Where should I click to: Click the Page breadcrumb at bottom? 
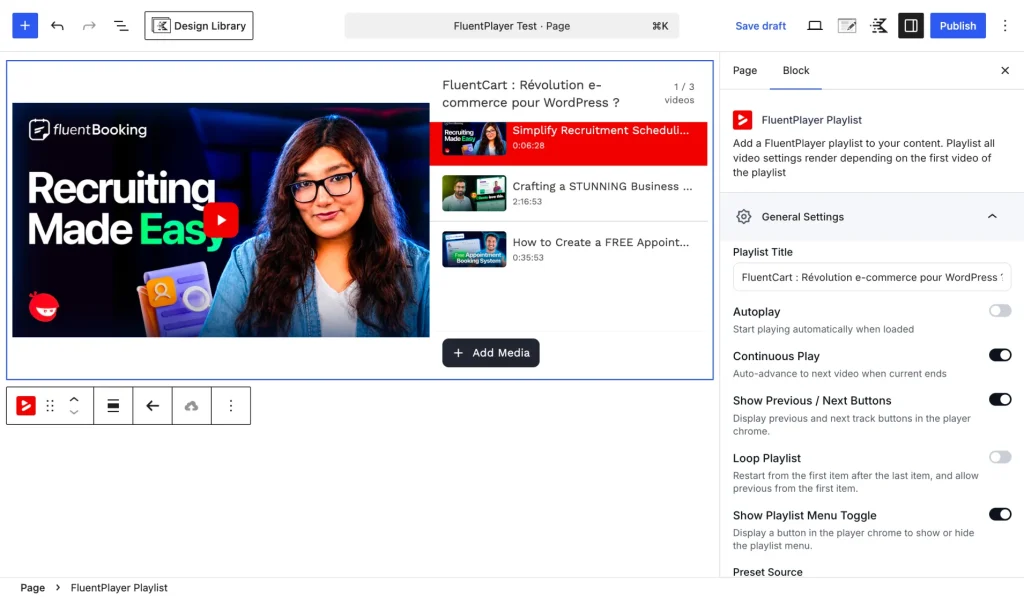point(33,587)
